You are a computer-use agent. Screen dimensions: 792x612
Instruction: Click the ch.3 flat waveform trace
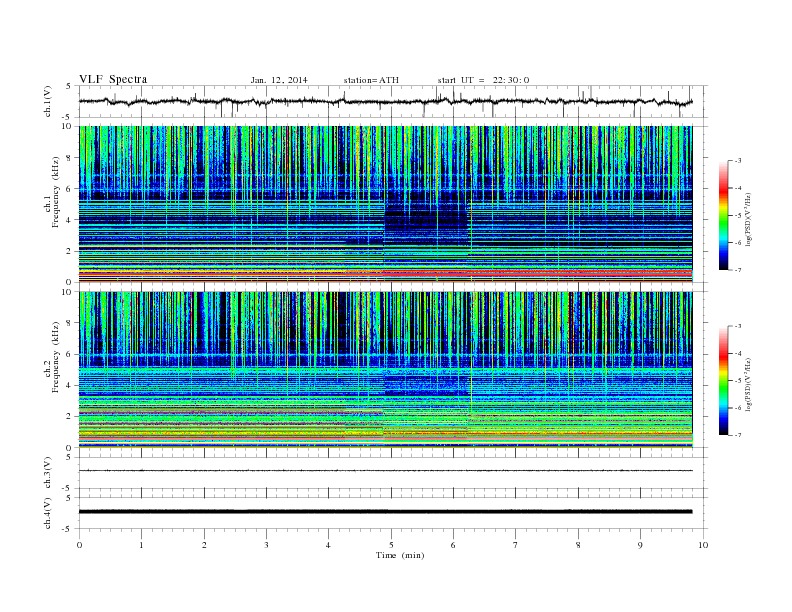(385, 471)
